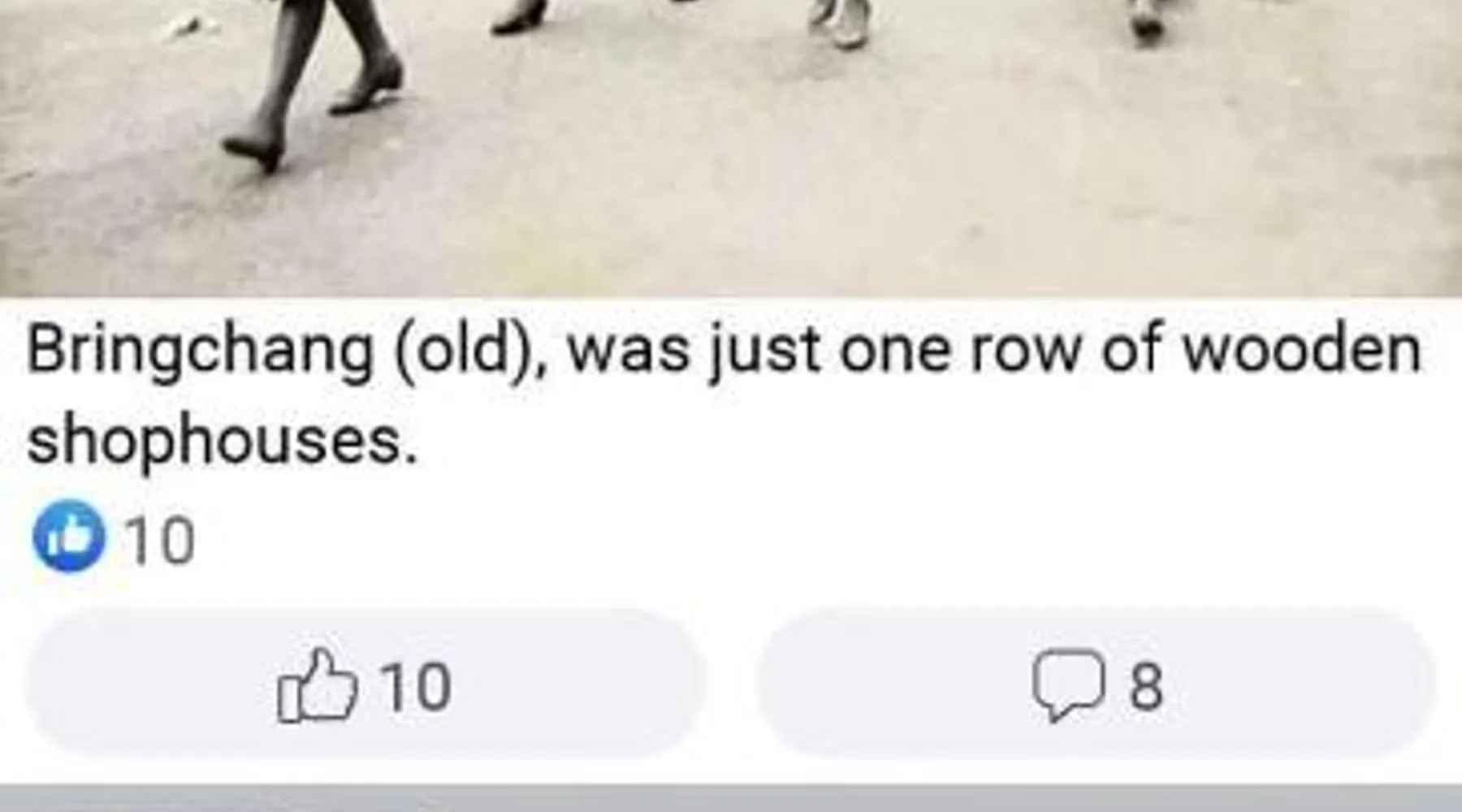The width and height of the screenshot is (1462, 812).
Task: Select the word Bringchang in the caption
Action: pyautogui.click(x=200, y=352)
